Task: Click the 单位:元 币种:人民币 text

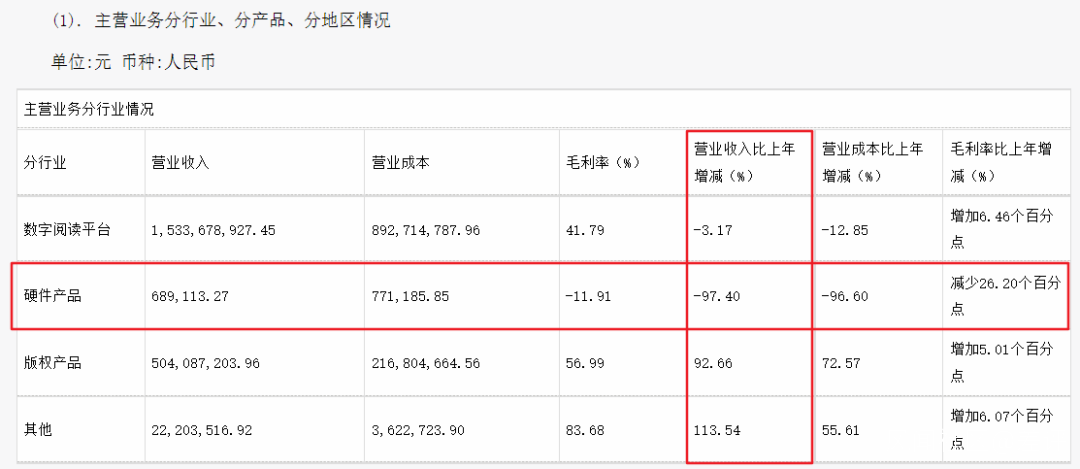Action: tap(134, 62)
